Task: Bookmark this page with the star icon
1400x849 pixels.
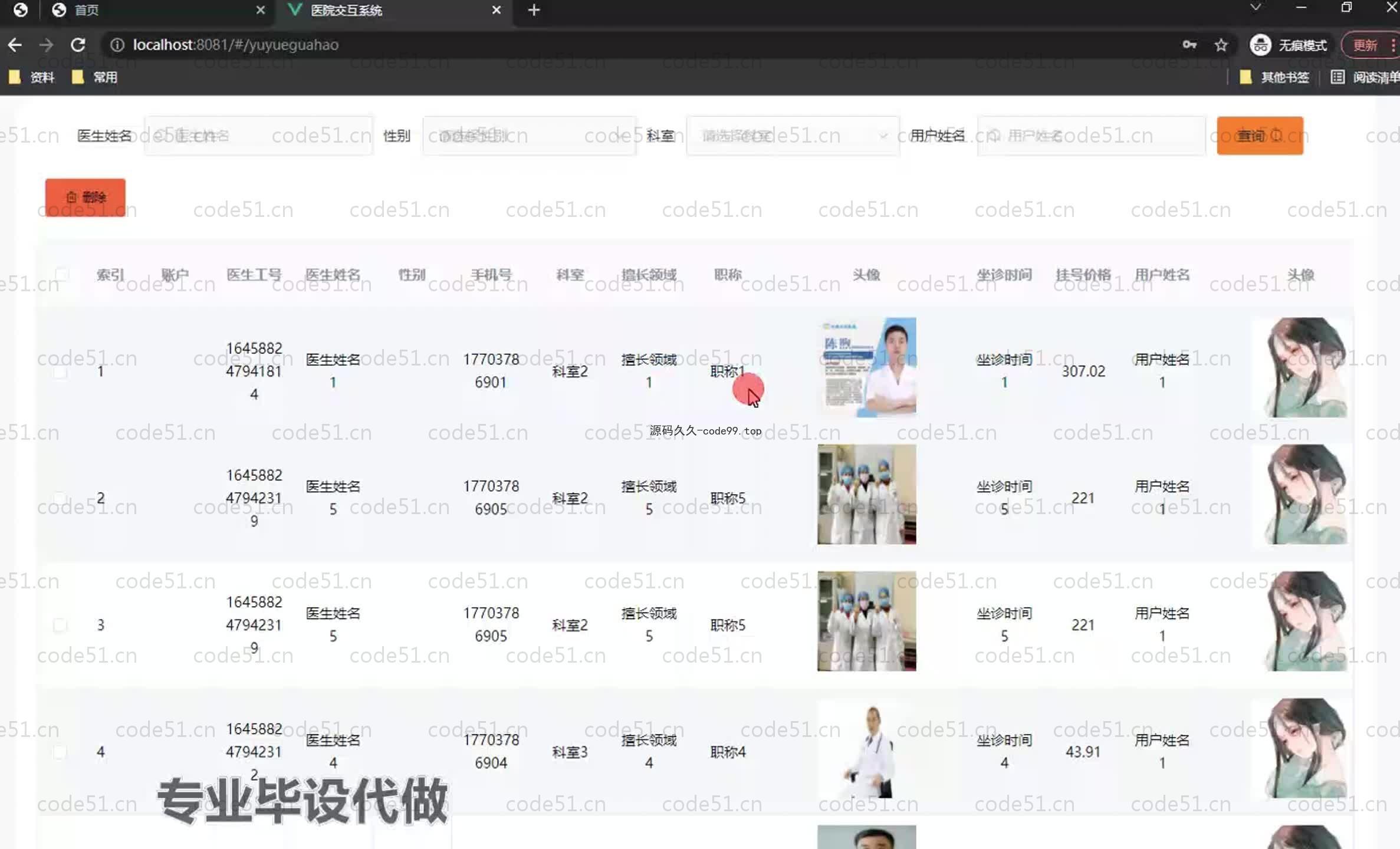Action: point(1221,45)
